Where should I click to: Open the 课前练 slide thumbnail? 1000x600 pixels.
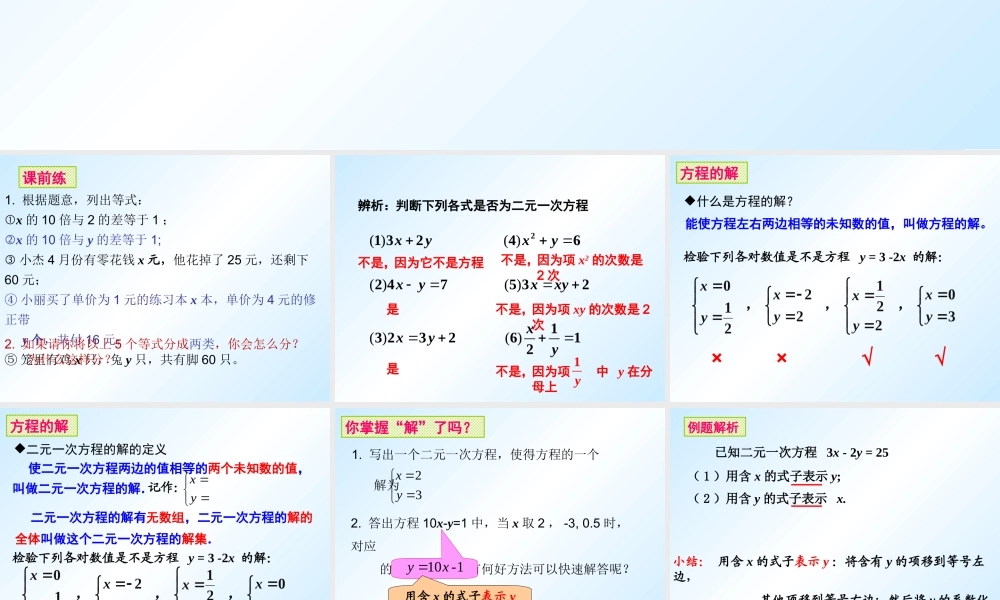click(x=165, y=278)
